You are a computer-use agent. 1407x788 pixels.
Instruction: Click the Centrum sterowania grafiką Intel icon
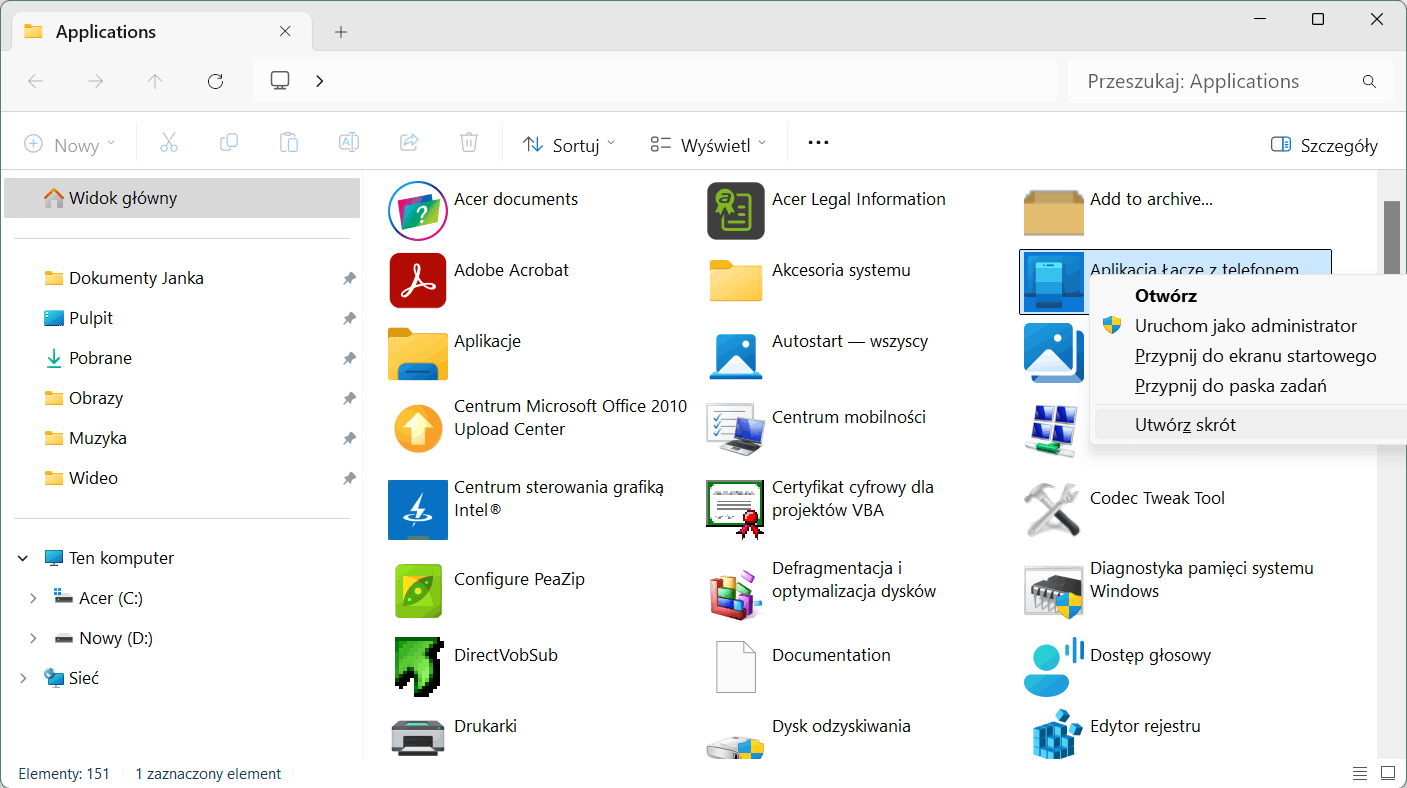pos(417,509)
